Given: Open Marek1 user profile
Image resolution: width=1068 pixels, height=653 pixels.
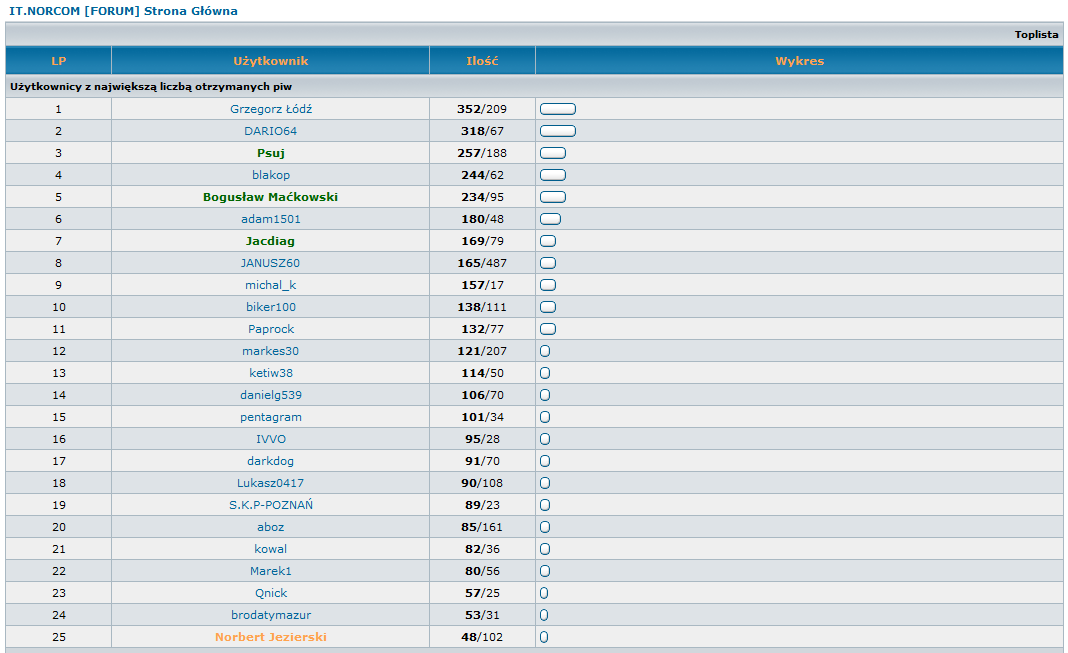Looking at the screenshot, I should click(x=270, y=571).
